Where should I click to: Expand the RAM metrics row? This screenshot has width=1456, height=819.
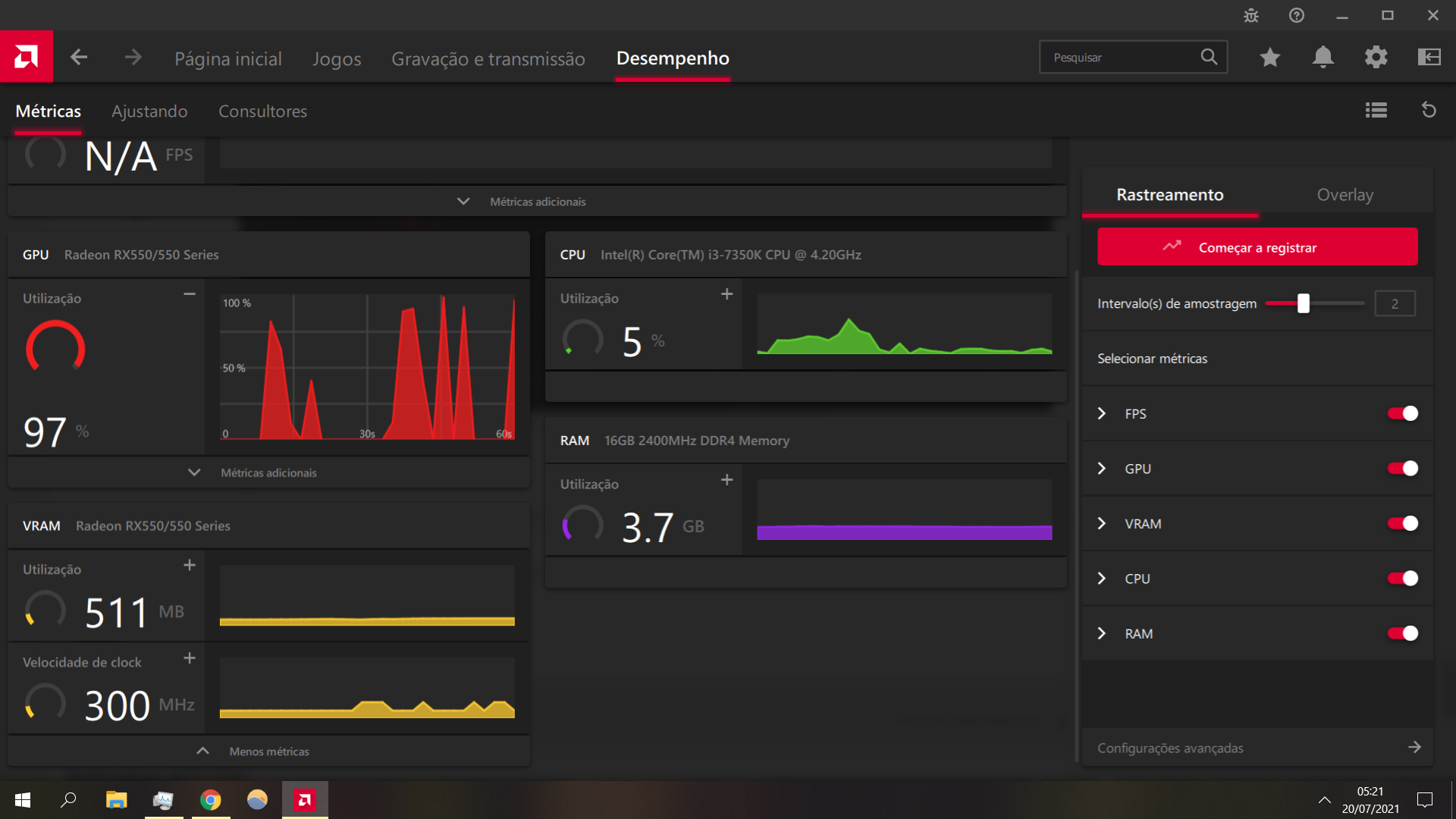1102,633
